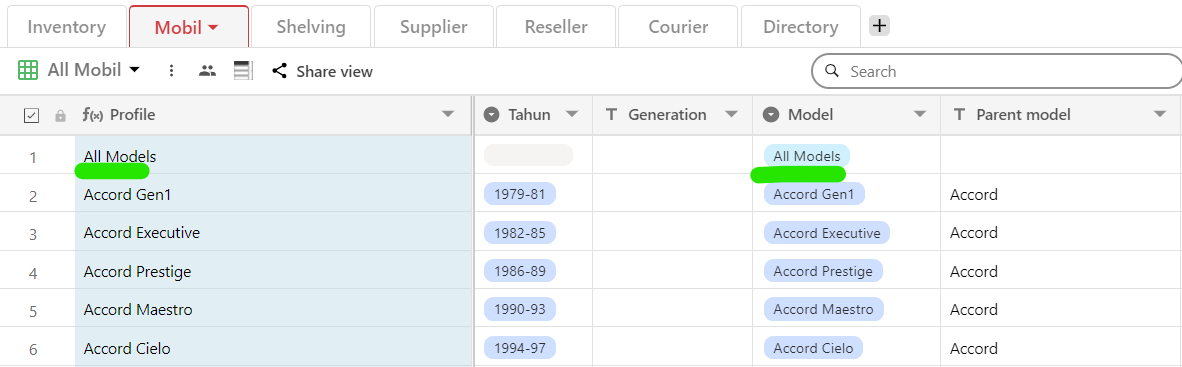Open the Parent model column dropdown arrow
The height and width of the screenshot is (367, 1182).
[1159, 115]
